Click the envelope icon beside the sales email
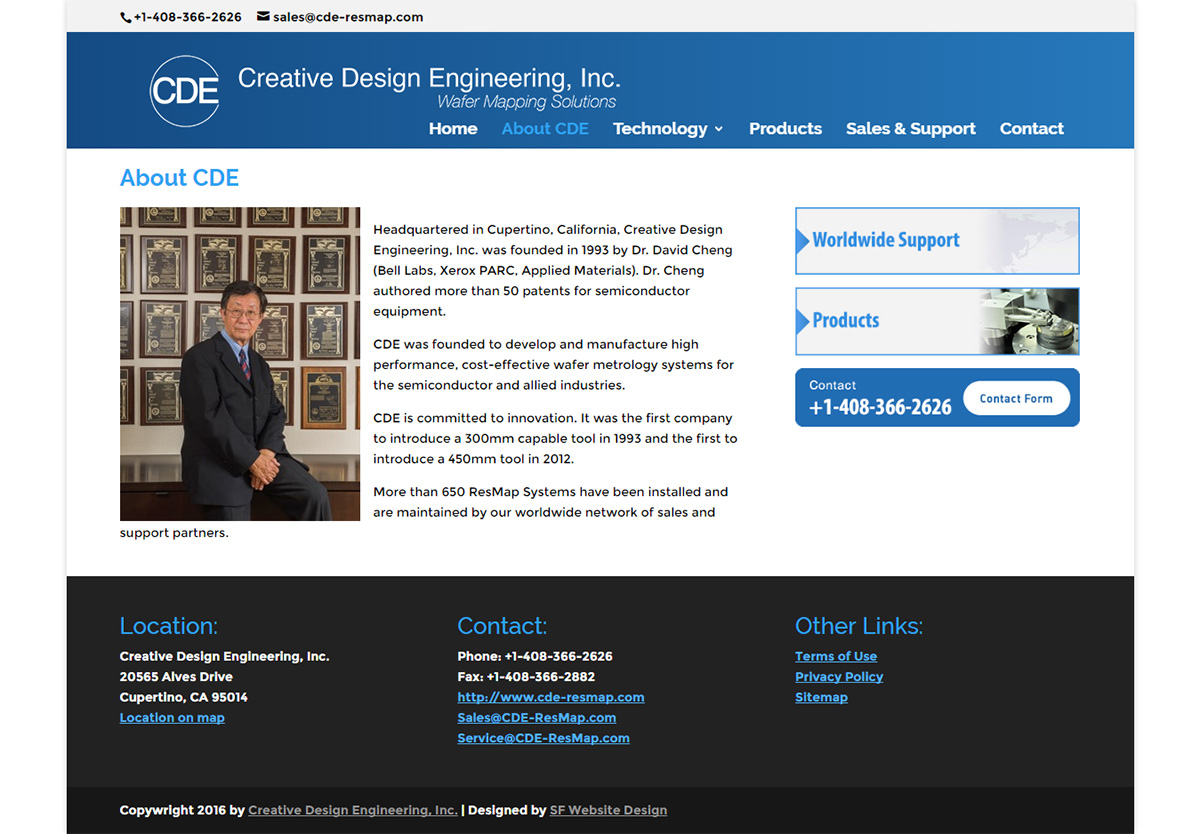Screen dimensions: 1200x834 coord(263,16)
